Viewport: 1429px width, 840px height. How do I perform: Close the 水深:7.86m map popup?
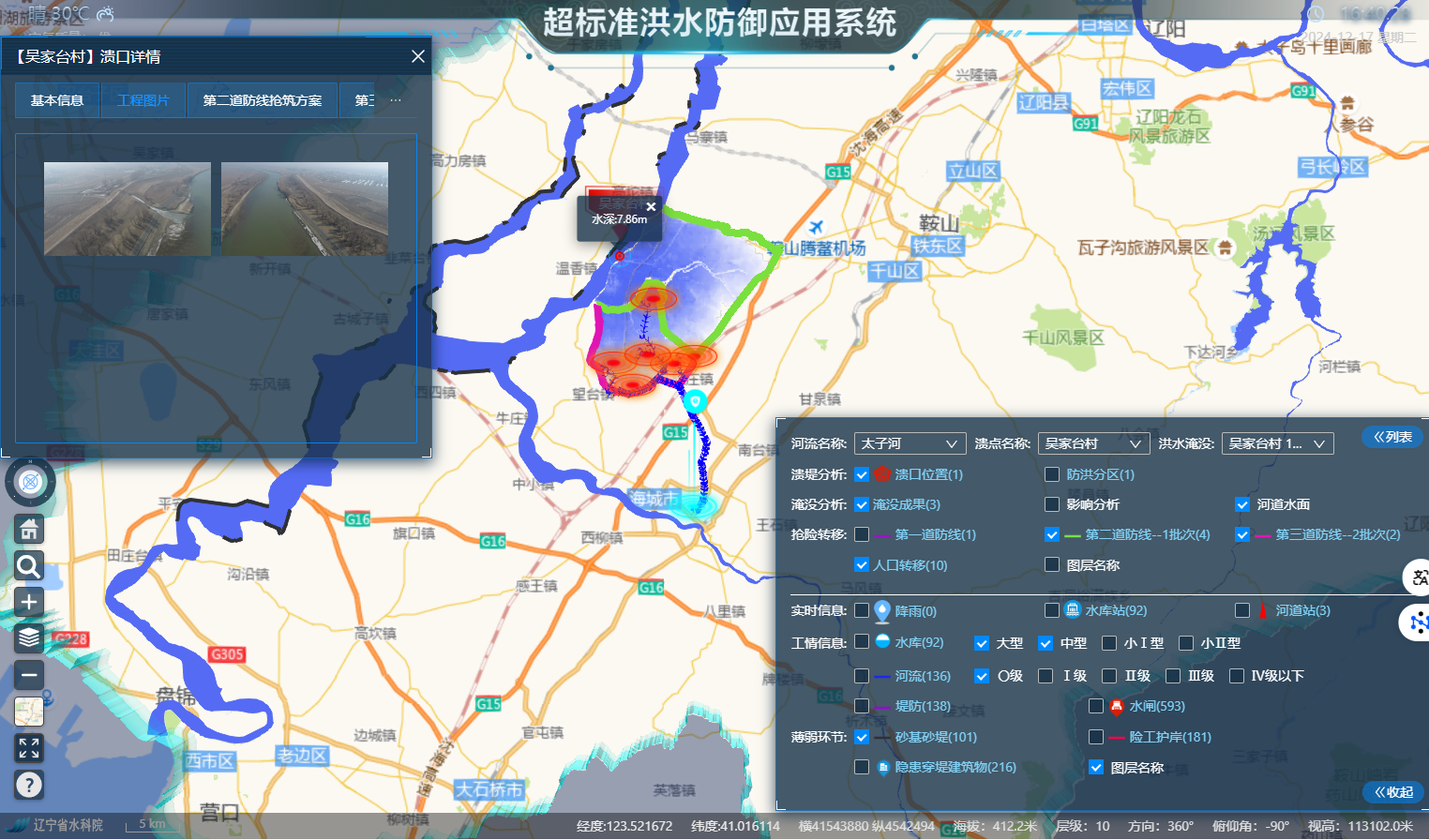pos(651,206)
